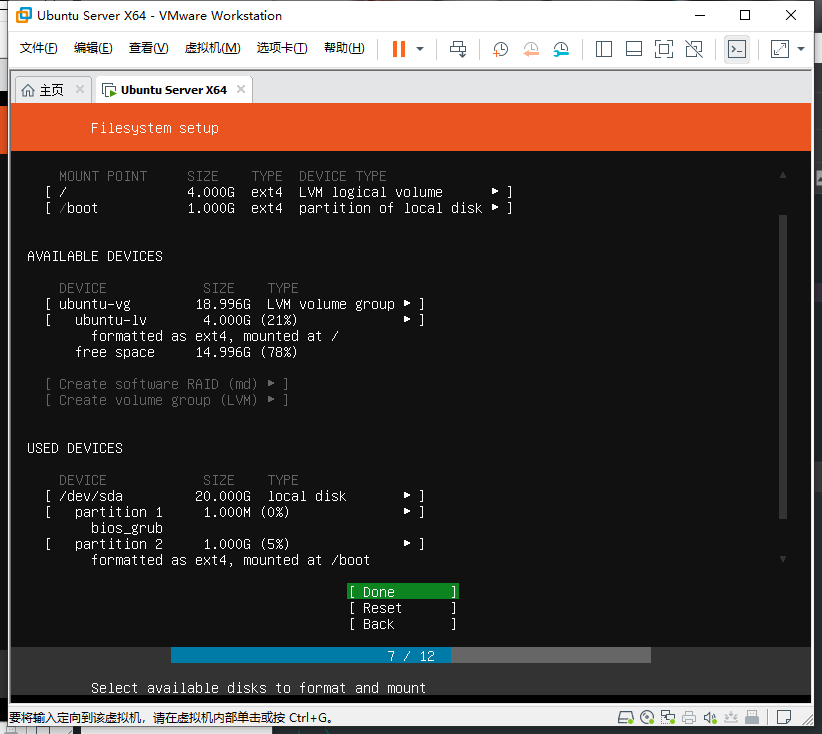
Task: Send Ctrl+Alt+Del to the virtual machine
Action: pyautogui.click(x=458, y=49)
